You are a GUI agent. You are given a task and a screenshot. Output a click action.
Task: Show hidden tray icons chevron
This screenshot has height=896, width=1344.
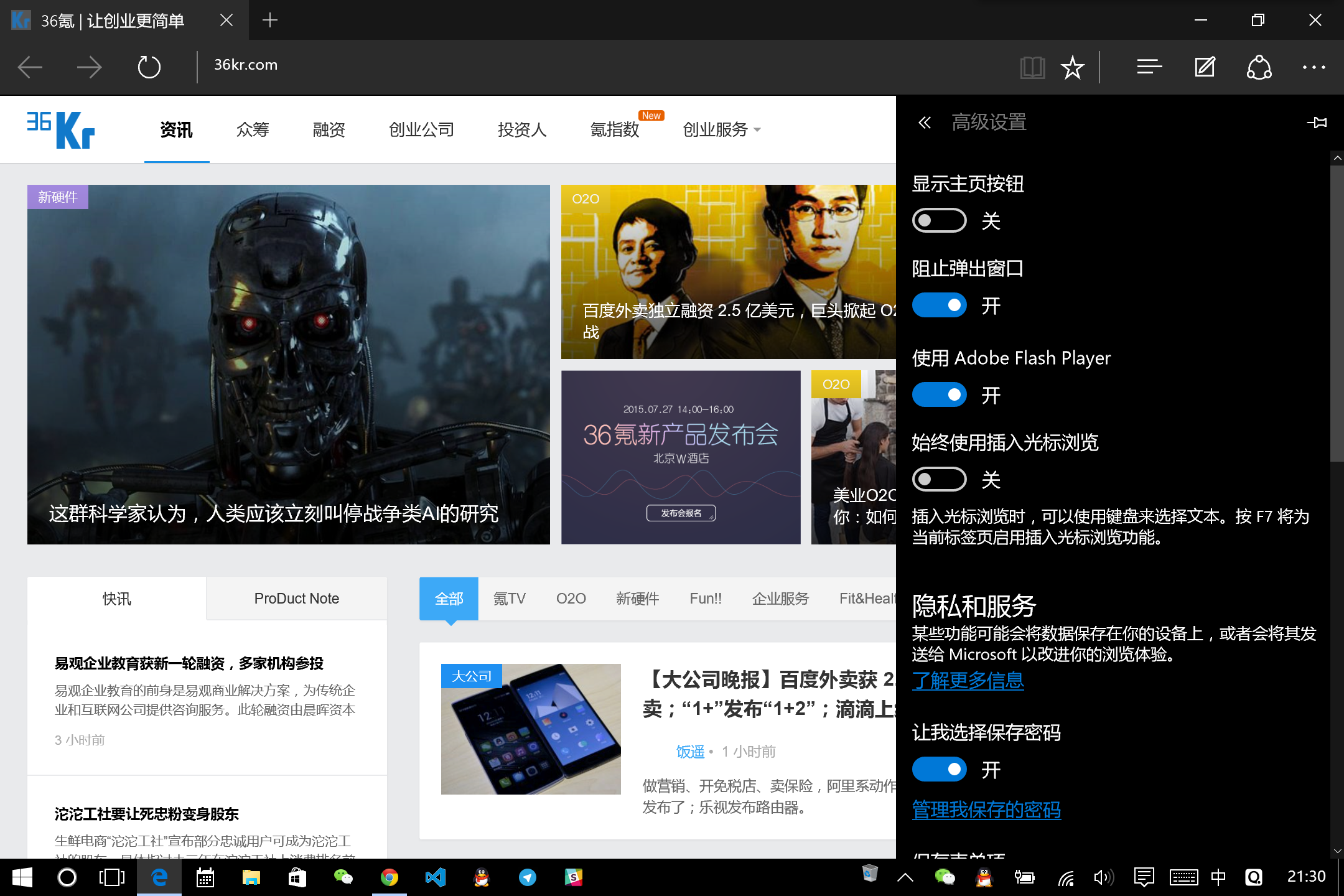click(x=905, y=877)
